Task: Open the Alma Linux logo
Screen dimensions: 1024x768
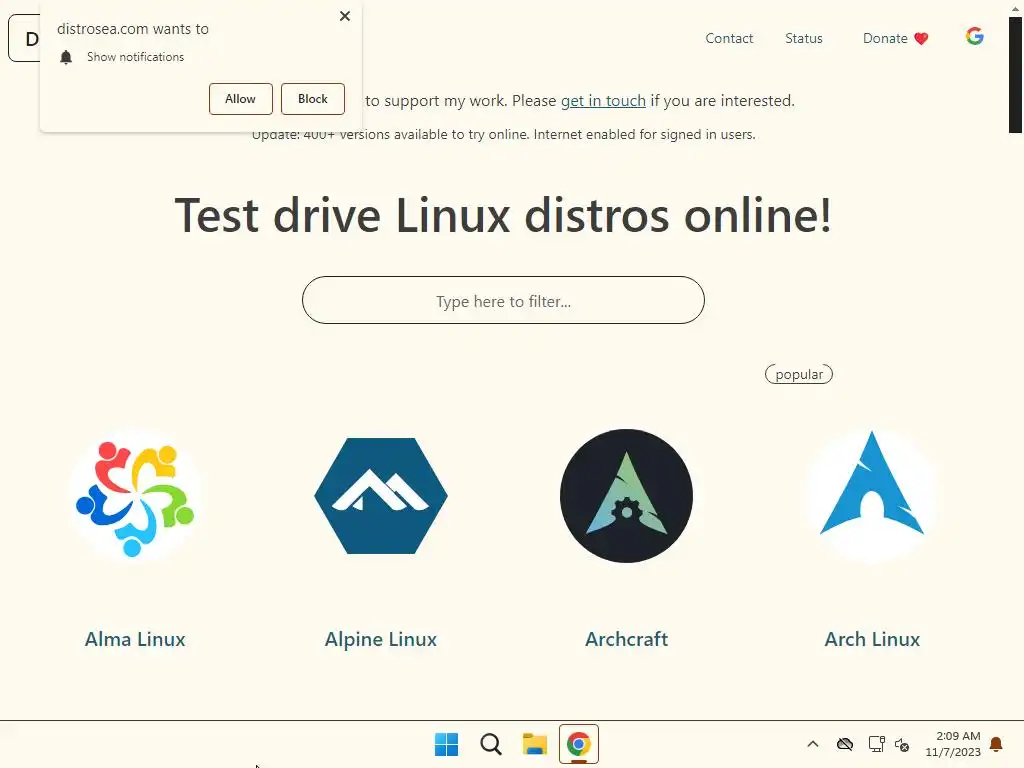Action: tap(135, 496)
